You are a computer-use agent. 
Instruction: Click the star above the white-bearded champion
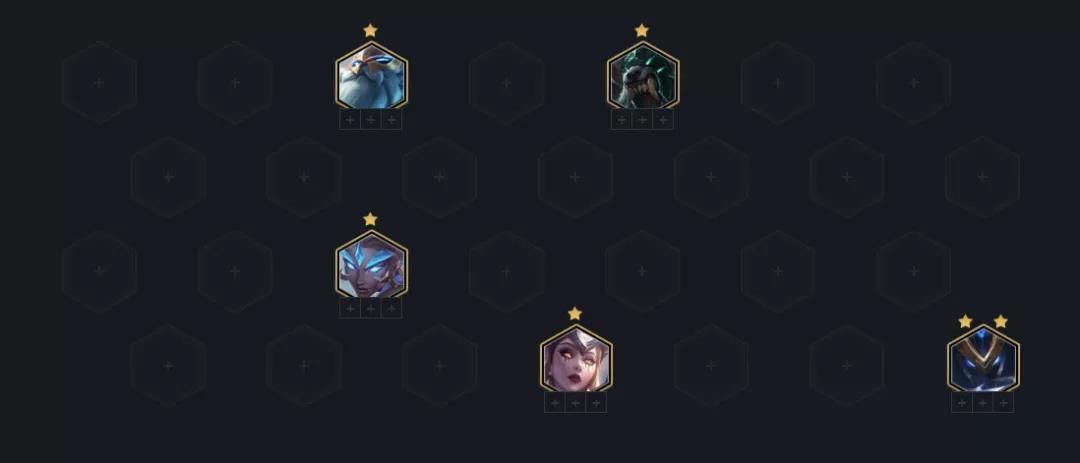point(370,30)
